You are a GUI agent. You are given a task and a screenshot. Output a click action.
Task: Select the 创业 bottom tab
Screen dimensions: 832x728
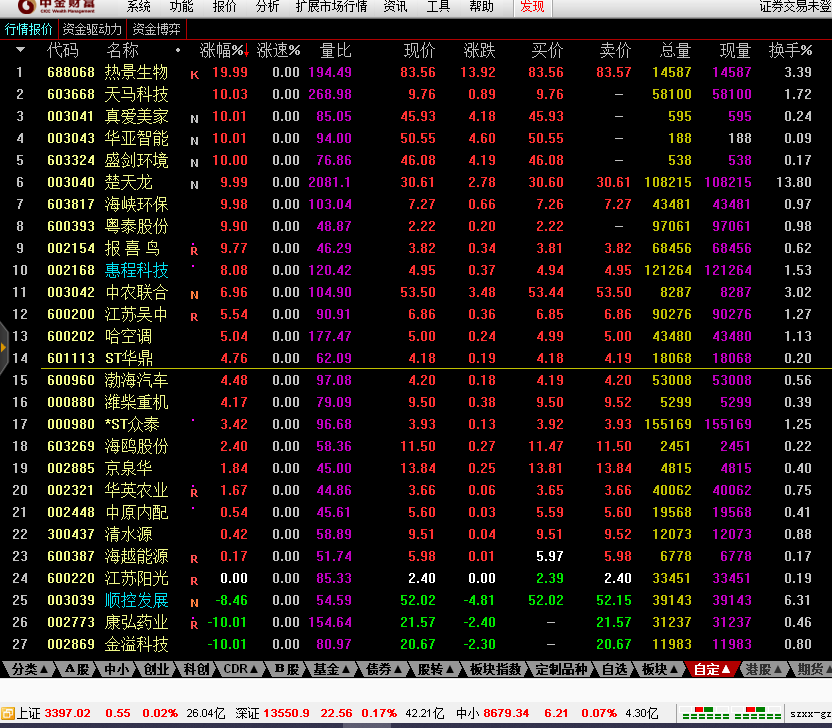[156, 669]
